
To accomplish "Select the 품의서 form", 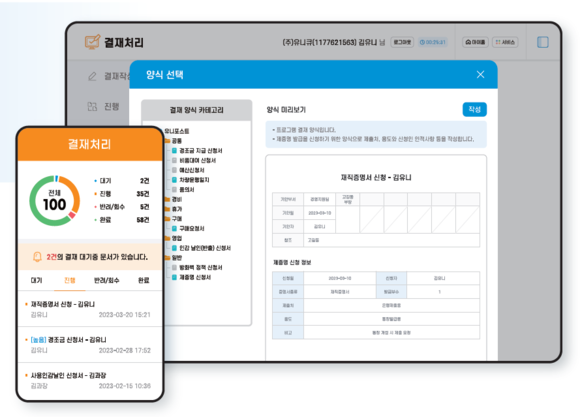I will [187, 189].
